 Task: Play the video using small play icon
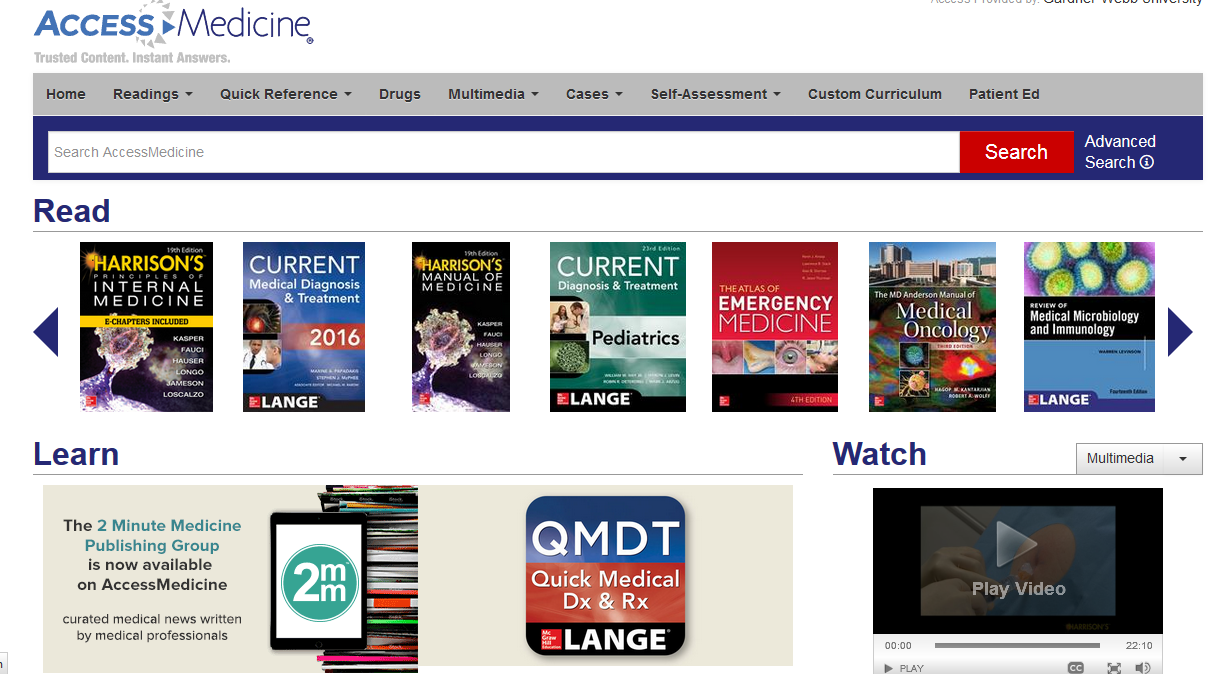[889, 667]
